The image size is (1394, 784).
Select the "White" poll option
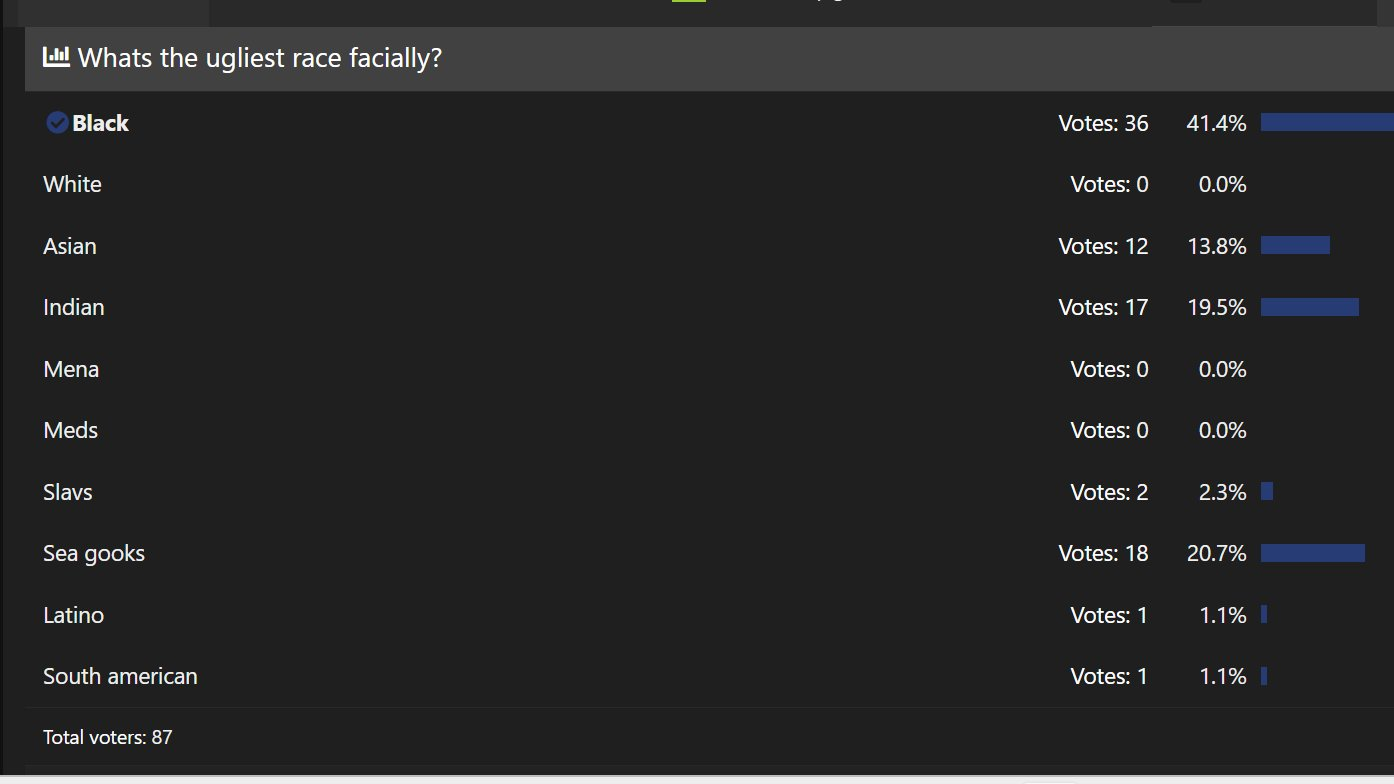click(x=72, y=185)
